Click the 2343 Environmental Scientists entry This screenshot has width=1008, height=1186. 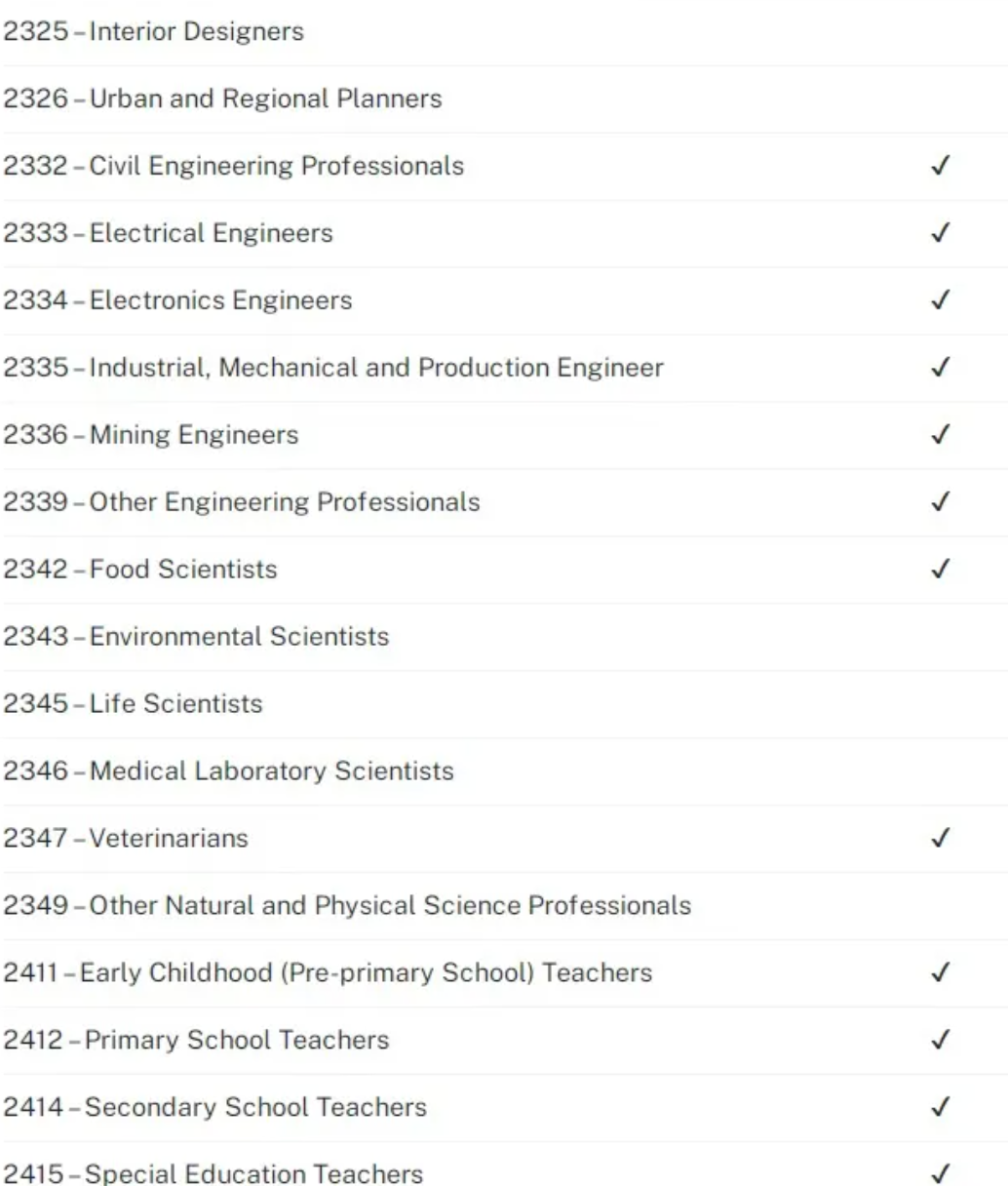[196, 637]
